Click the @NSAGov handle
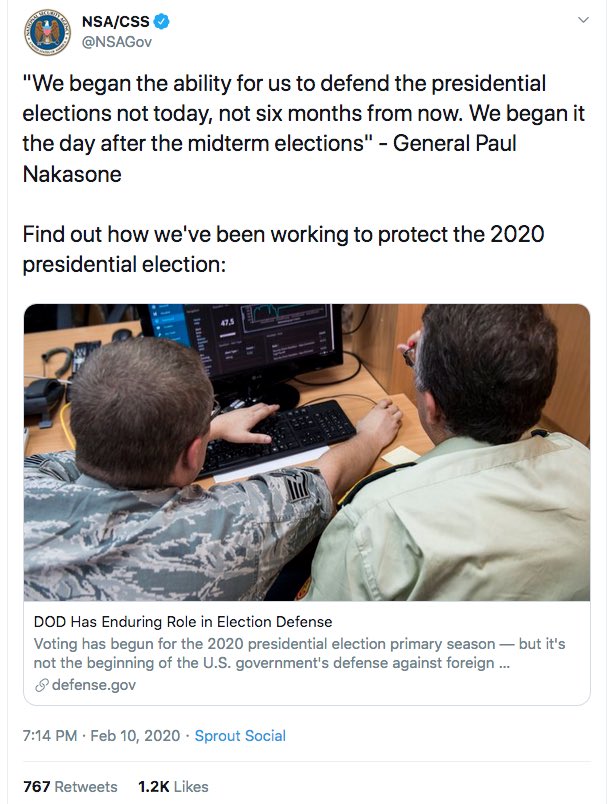The width and height of the screenshot is (607, 804). pyautogui.click(x=117, y=43)
